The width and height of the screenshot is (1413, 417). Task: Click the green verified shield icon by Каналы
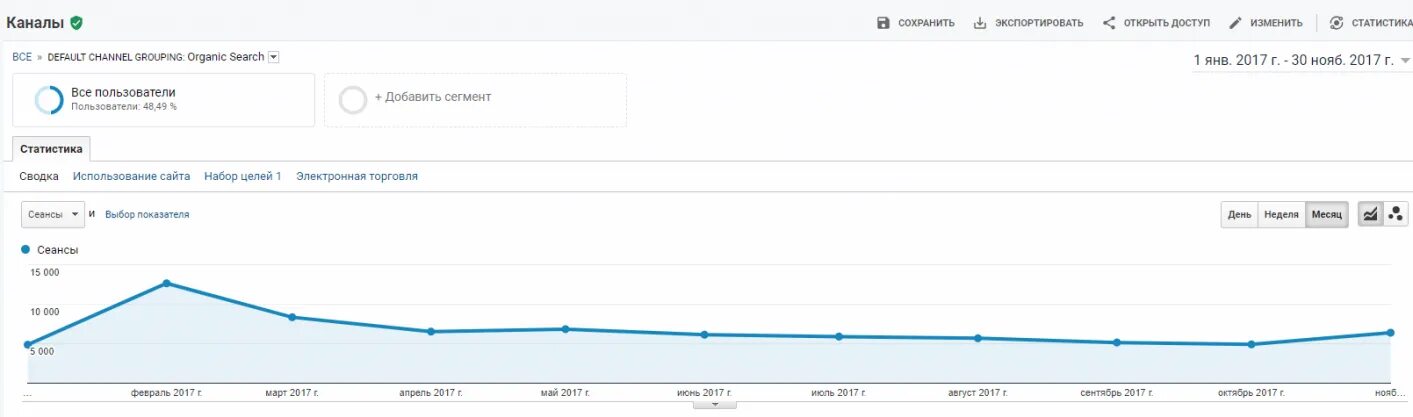coord(77,22)
